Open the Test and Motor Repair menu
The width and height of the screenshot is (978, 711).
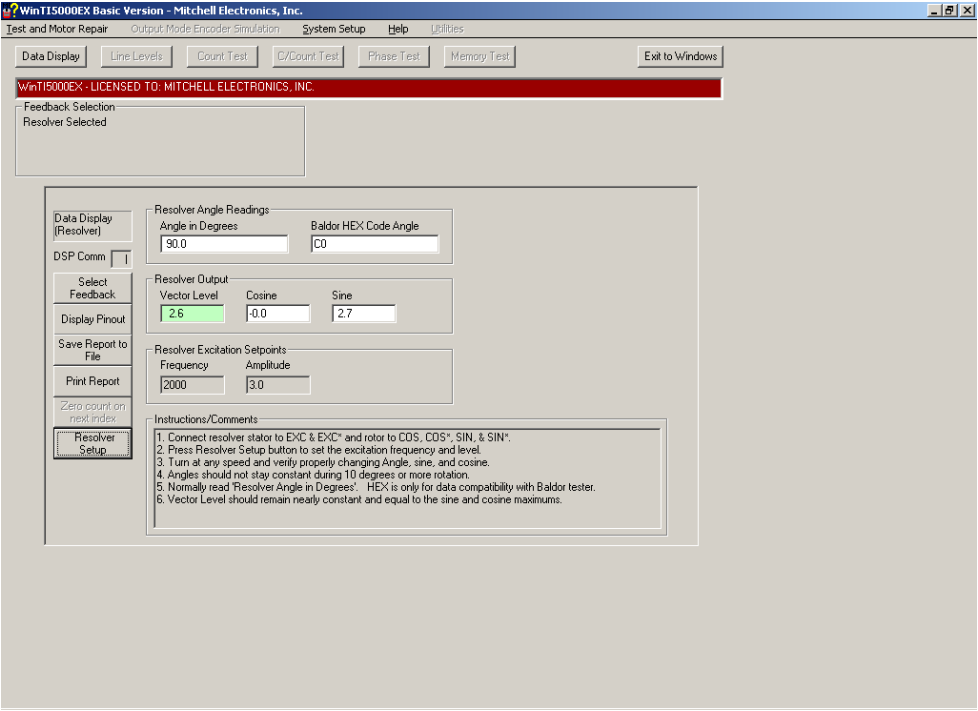click(57, 29)
